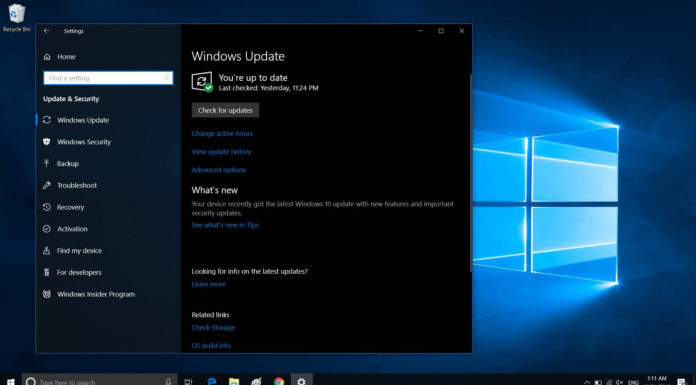
Task: Open the network tray icon
Action: [609, 382]
